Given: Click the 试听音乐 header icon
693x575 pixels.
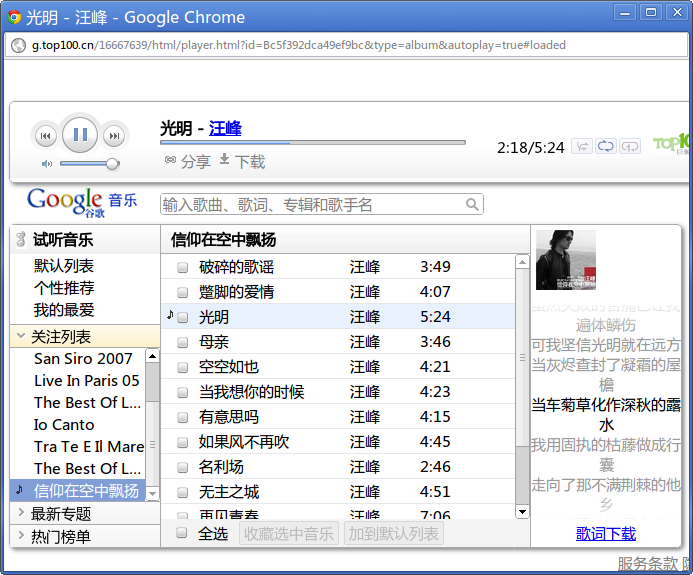Looking at the screenshot, I should coord(20,240).
